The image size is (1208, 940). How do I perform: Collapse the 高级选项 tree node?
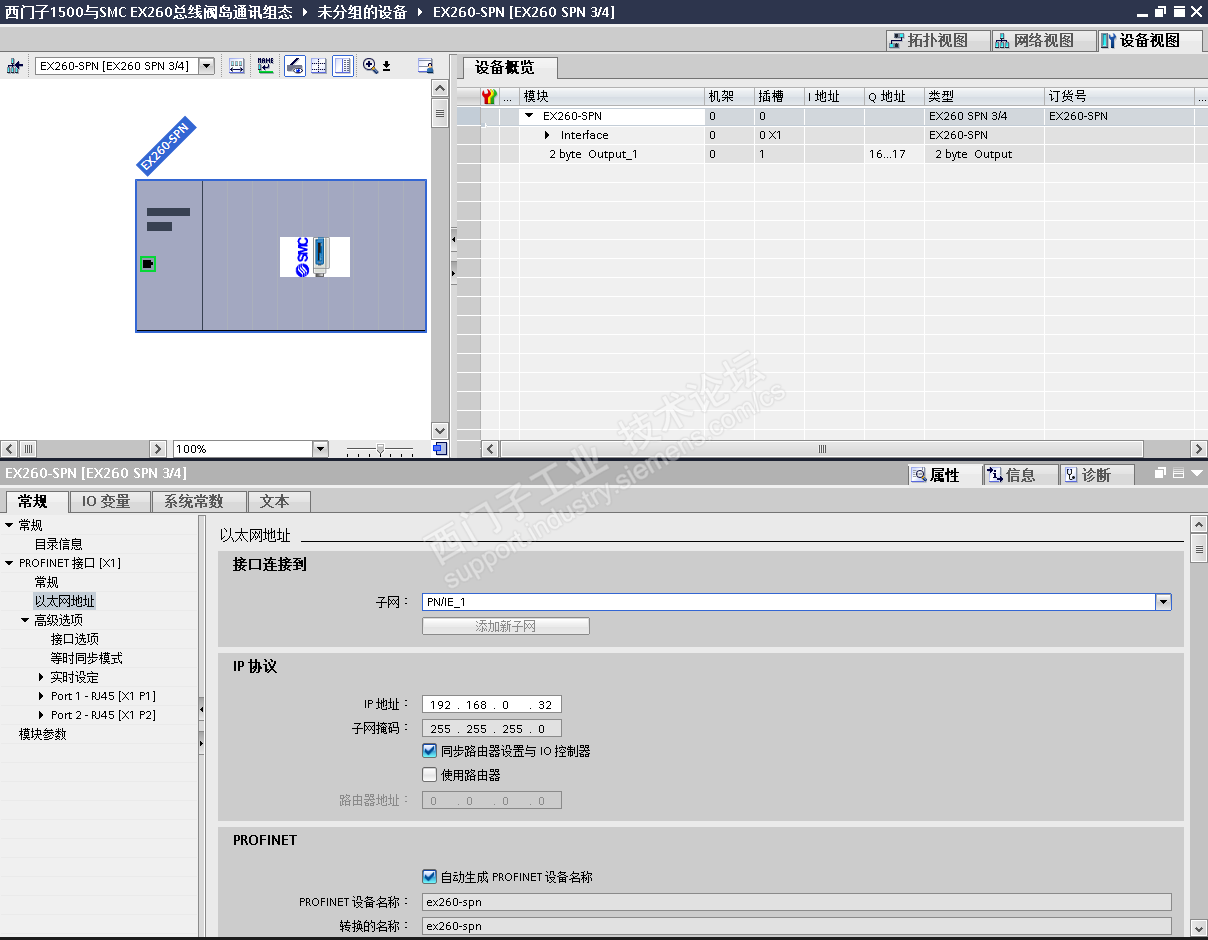click(25, 620)
